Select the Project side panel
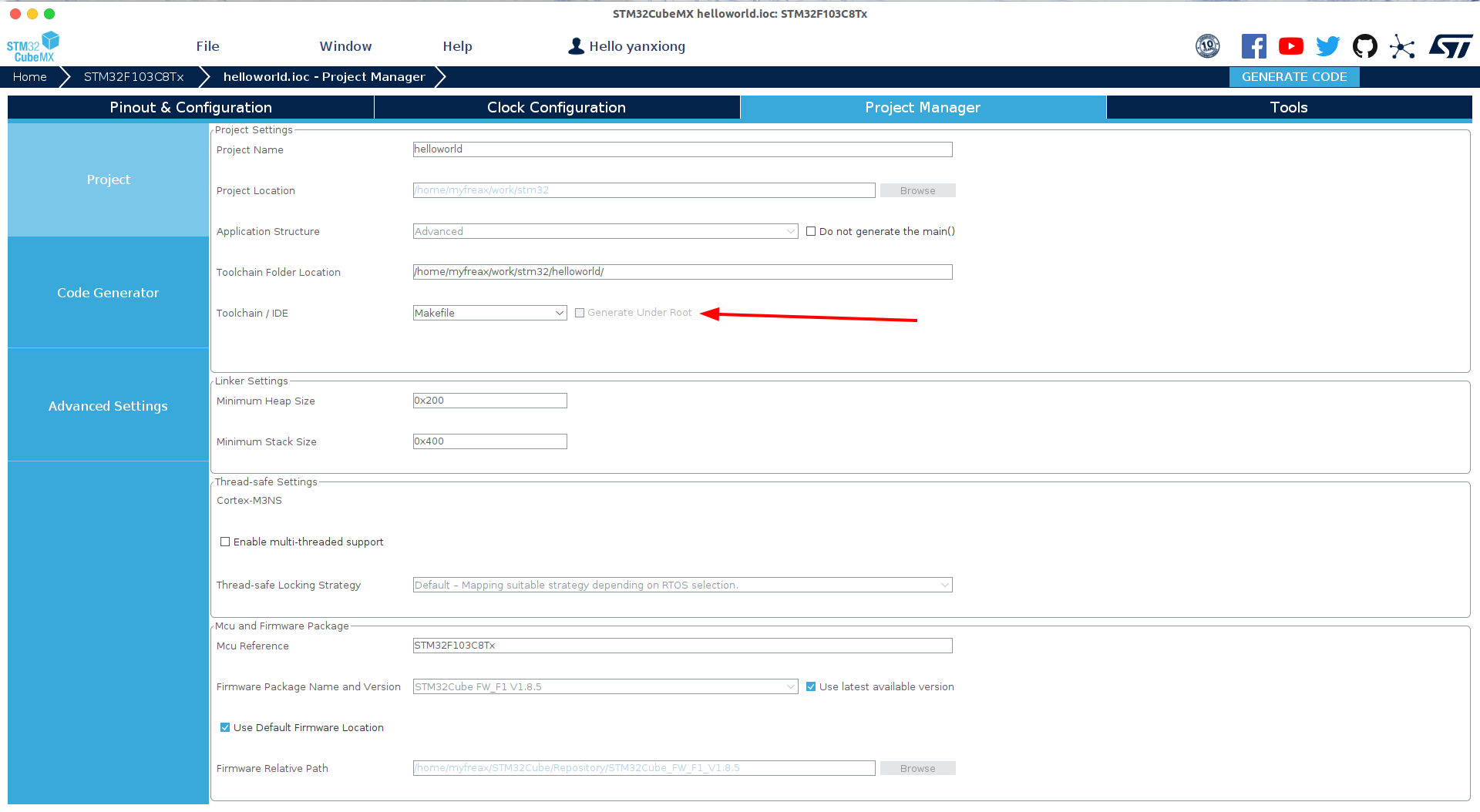This screenshot has height=812, width=1480. tap(108, 180)
